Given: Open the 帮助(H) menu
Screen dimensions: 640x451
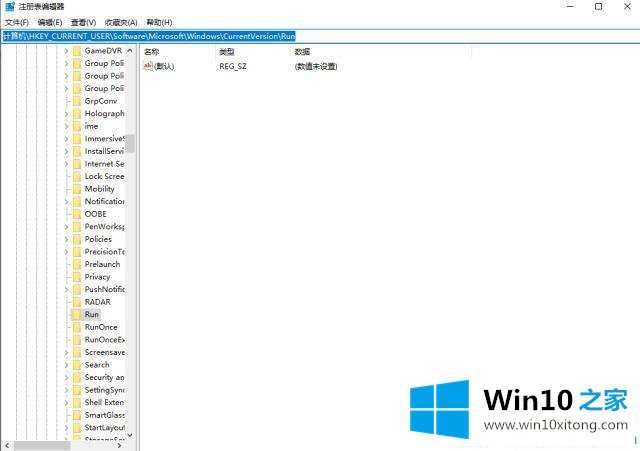Looking at the screenshot, I should tap(159, 22).
